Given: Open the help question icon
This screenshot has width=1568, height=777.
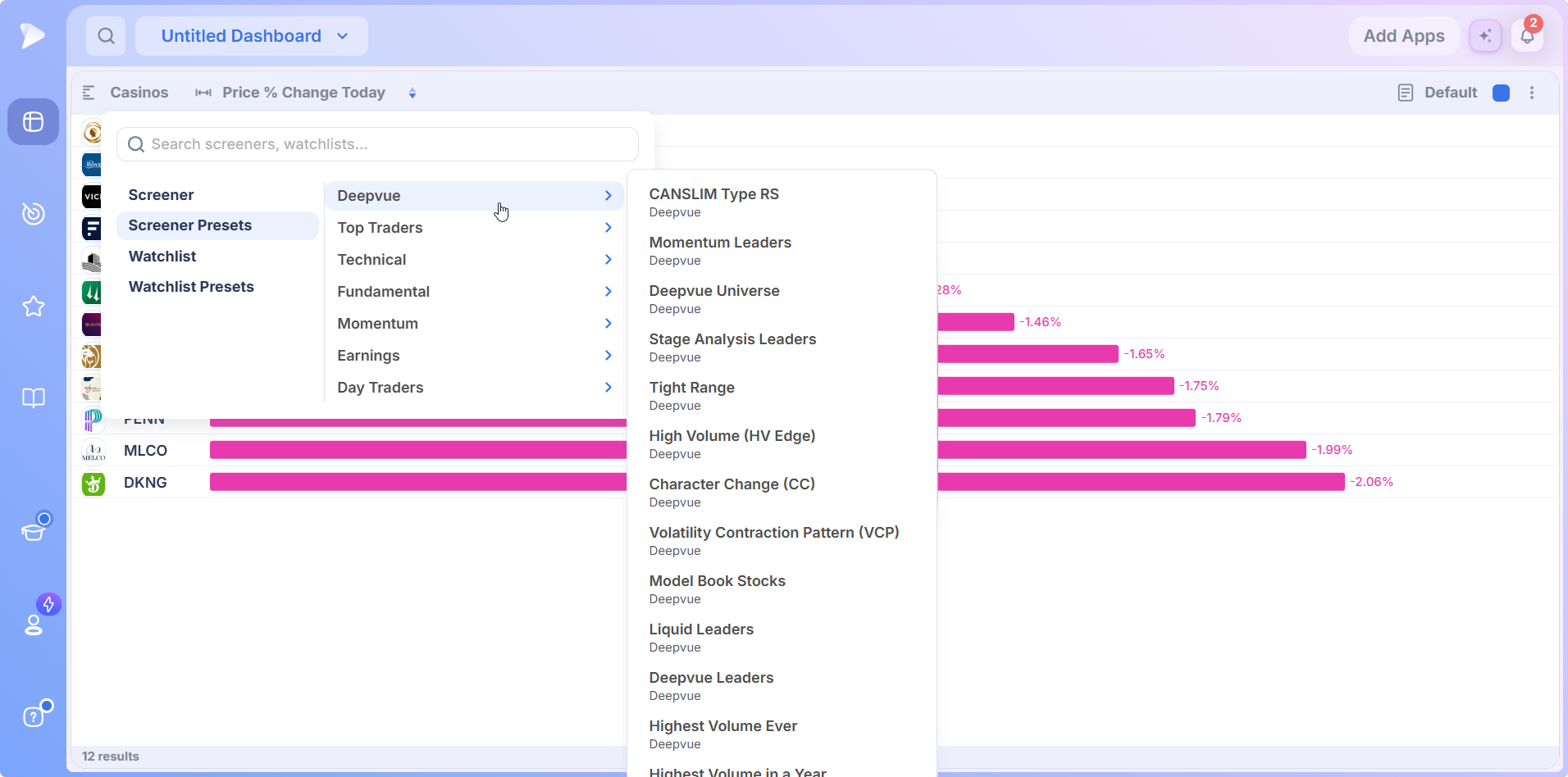Looking at the screenshot, I should [x=33, y=716].
